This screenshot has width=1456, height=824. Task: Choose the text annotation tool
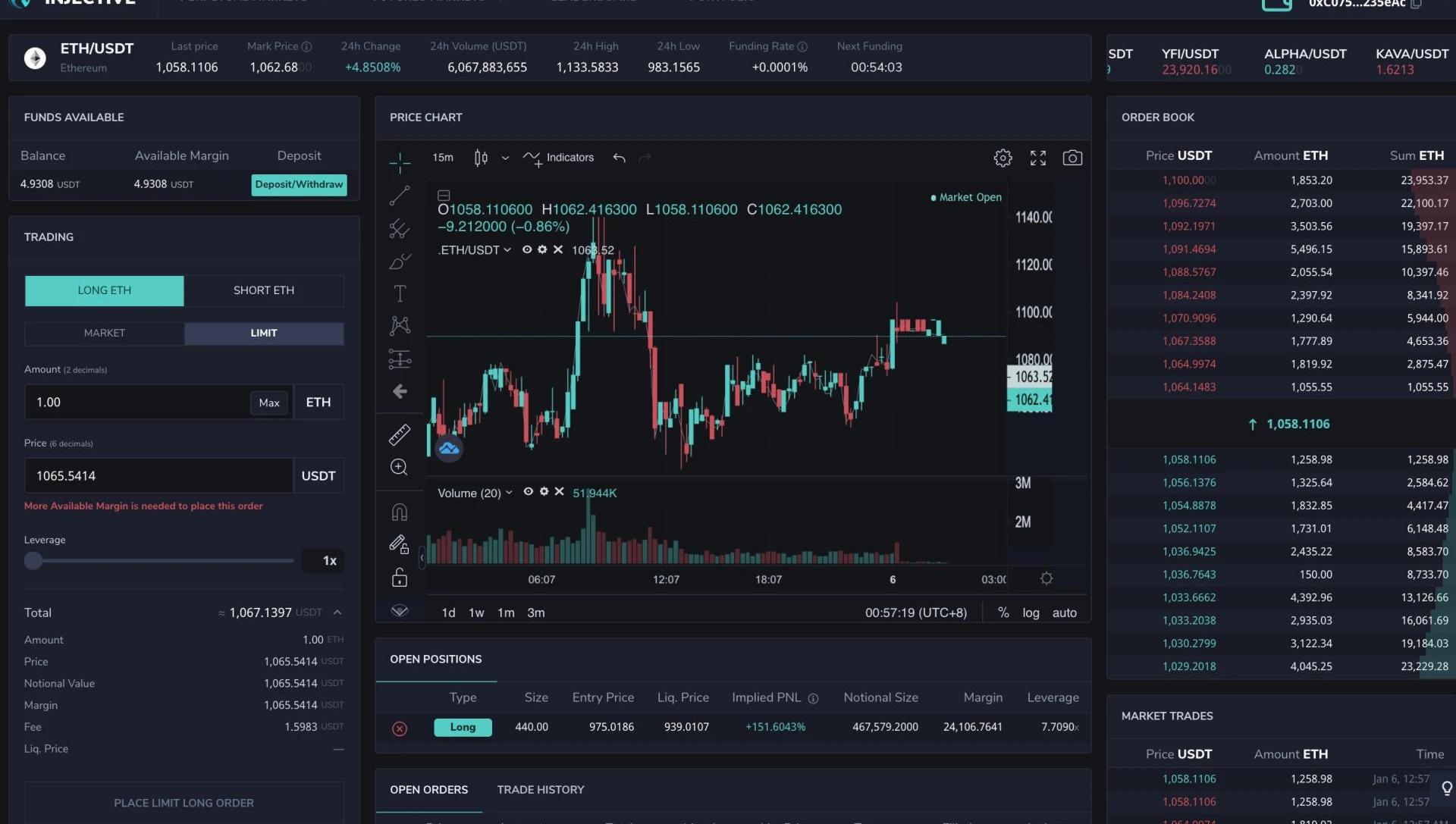click(x=400, y=293)
